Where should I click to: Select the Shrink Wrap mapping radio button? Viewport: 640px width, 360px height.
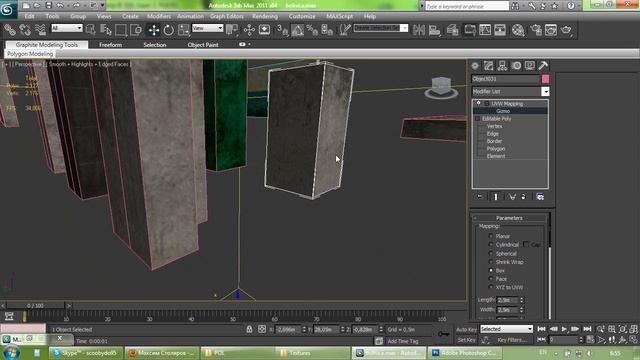pos(491,262)
